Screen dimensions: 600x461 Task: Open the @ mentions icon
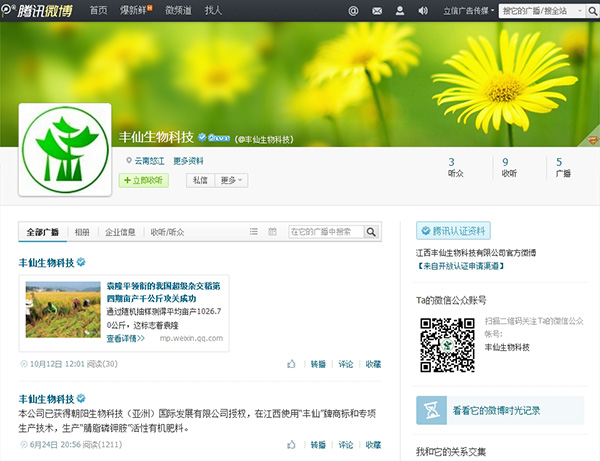pyautogui.click(x=353, y=11)
